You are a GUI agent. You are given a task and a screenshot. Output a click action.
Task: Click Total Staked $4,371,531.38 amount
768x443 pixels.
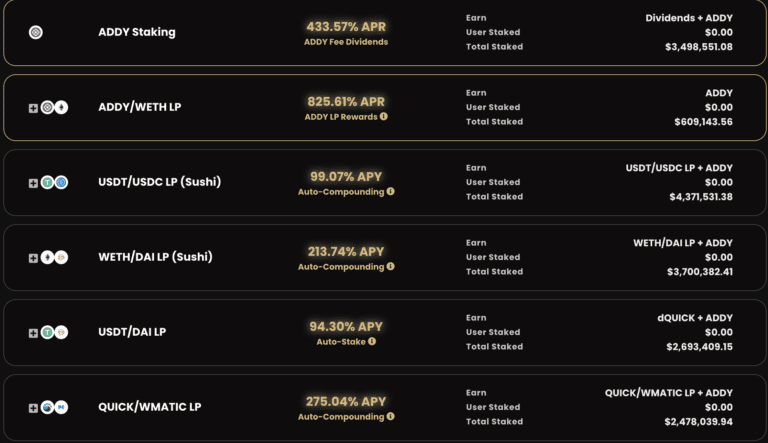coord(701,197)
